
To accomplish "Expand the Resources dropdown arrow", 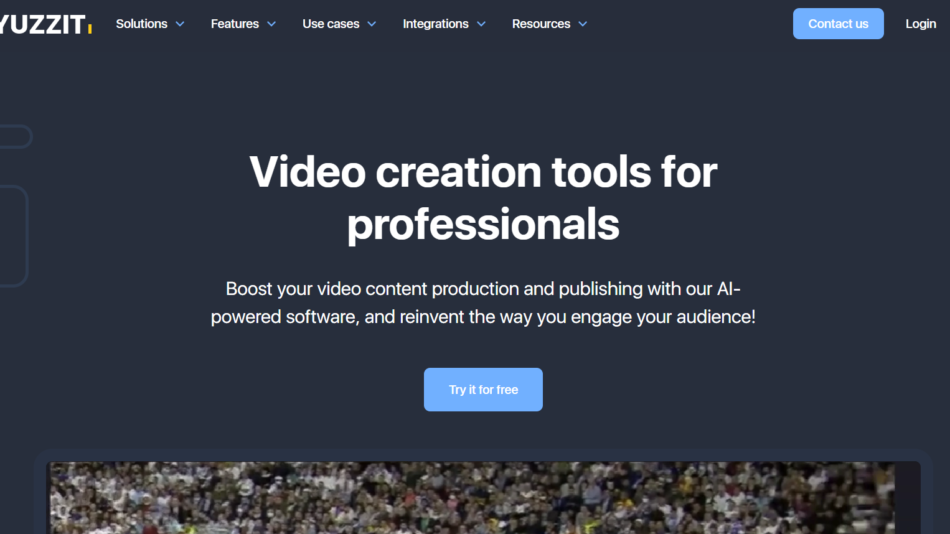I will [x=583, y=24].
